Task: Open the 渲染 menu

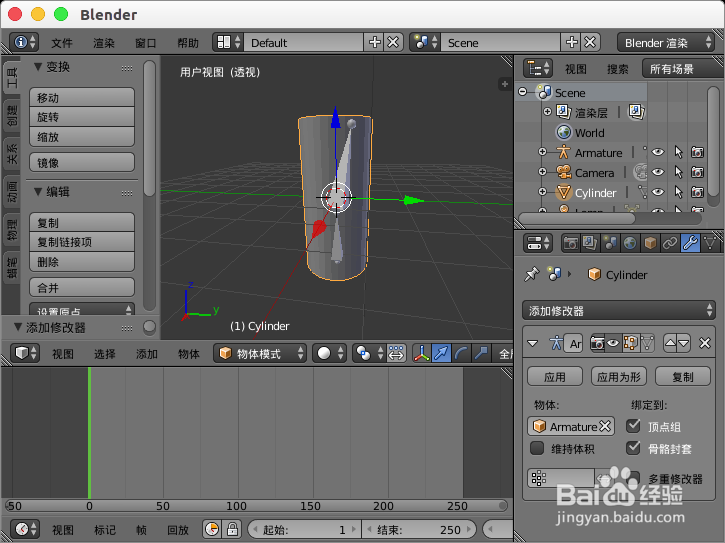Action: pos(104,43)
